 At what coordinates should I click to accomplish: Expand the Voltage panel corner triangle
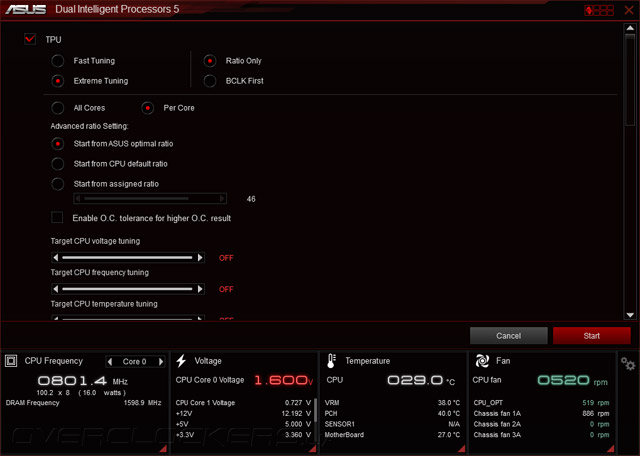tap(313, 449)
